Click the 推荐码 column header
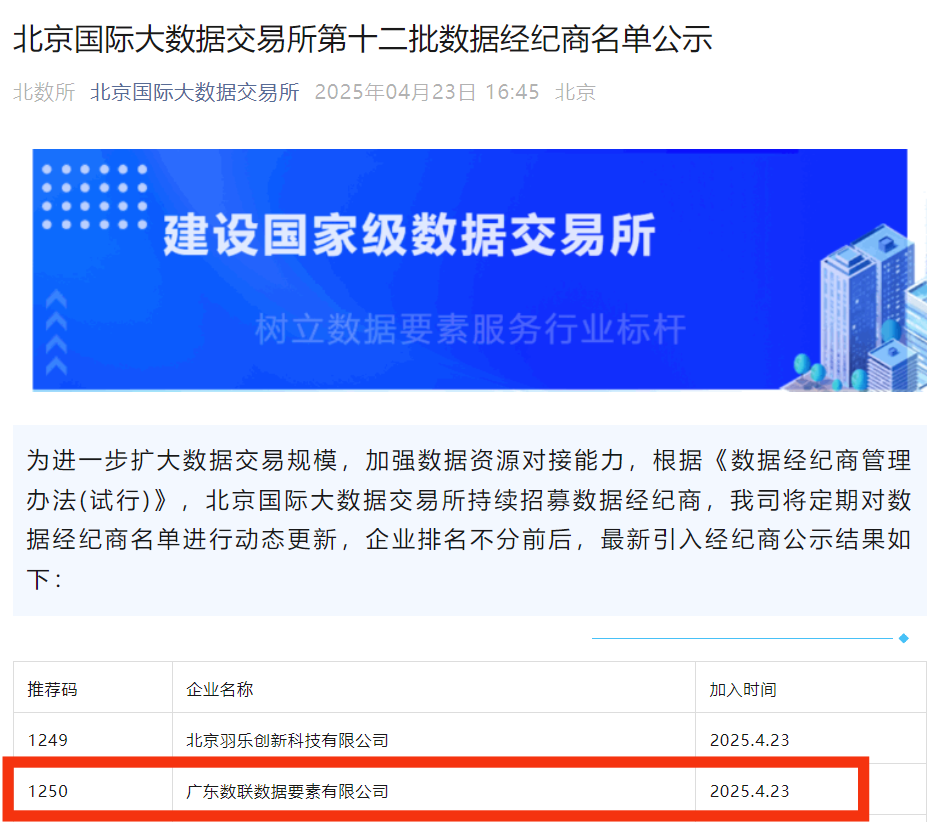 (52, 689)
